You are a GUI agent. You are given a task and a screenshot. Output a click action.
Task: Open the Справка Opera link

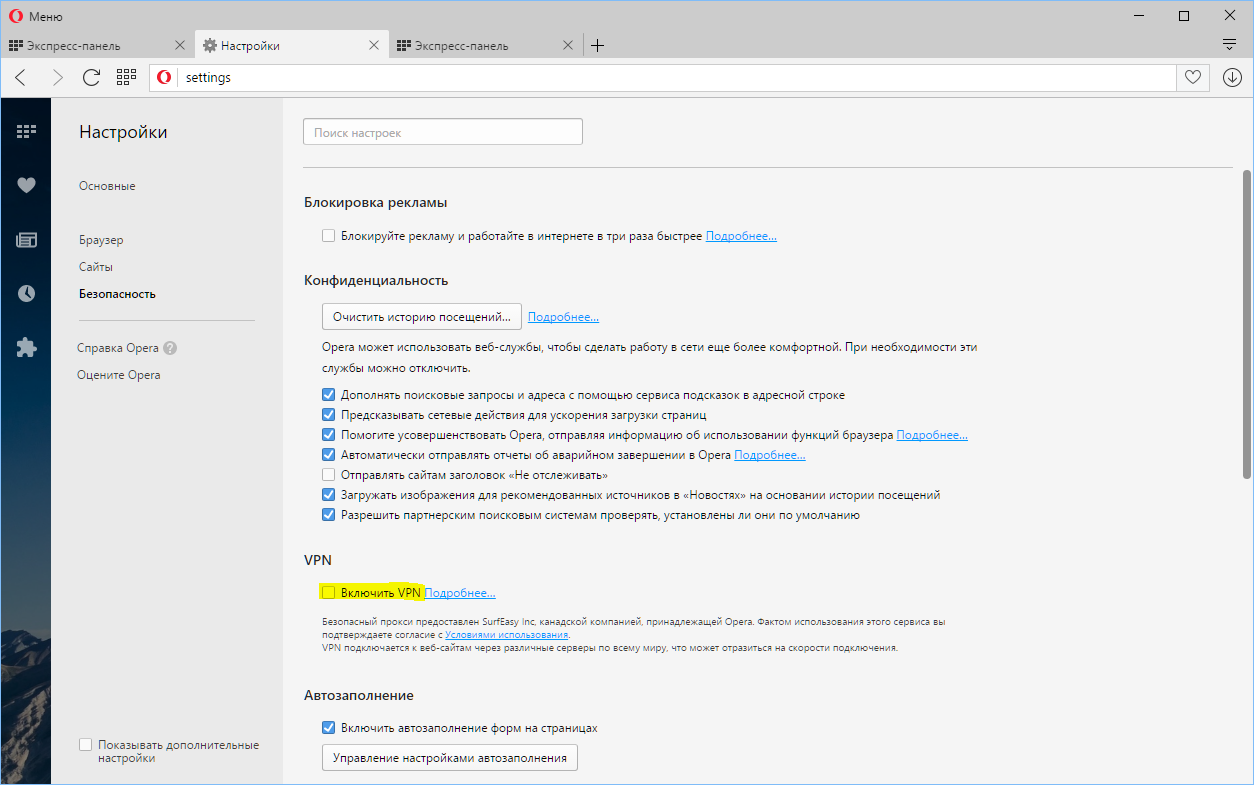coord(118,348)
